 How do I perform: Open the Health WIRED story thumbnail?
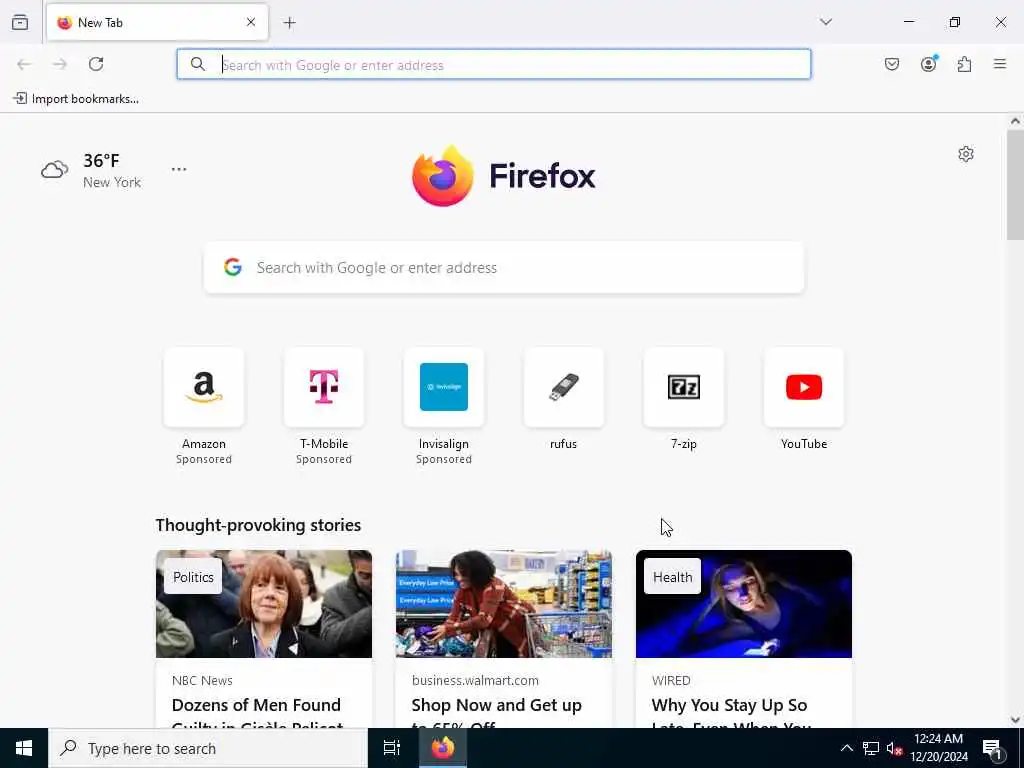click(744, 604)
